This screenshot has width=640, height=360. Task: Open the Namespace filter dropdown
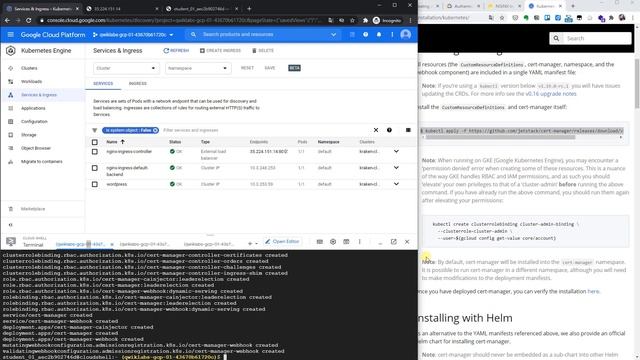198,68
